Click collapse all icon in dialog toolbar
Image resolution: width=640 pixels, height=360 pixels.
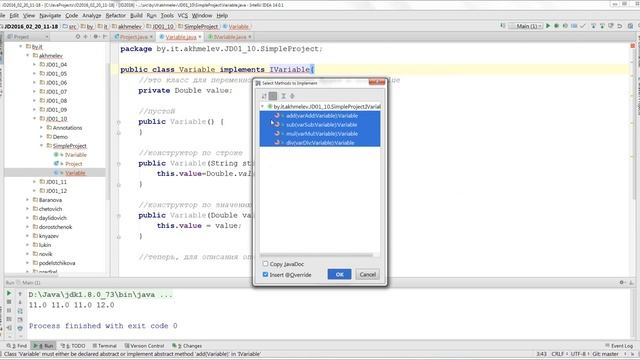click(292, 96)
